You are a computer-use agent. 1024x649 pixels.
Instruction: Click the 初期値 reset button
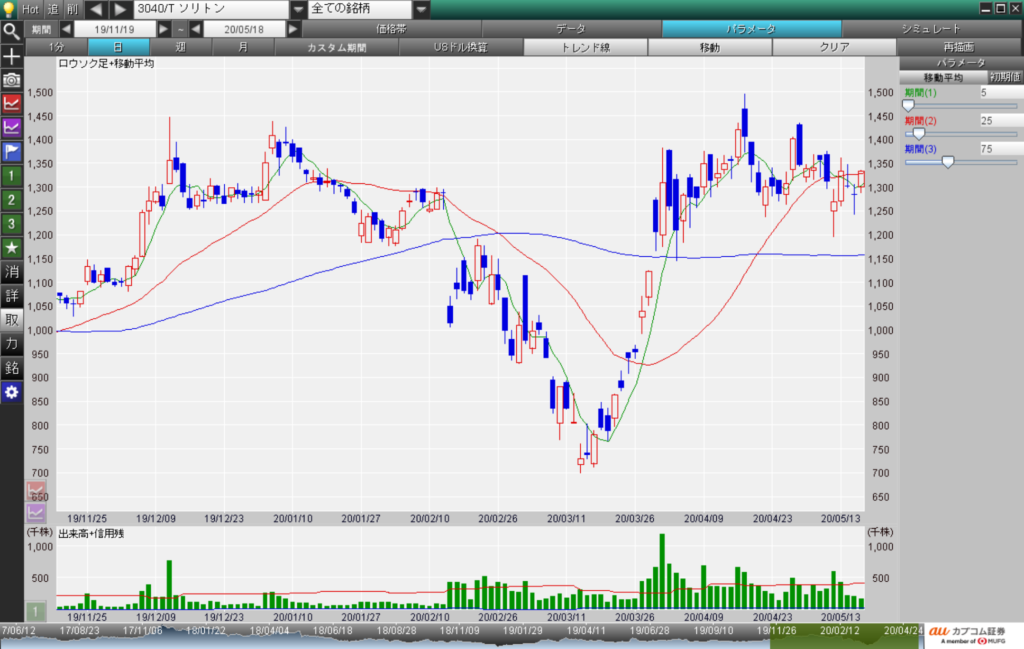coord(1005,77)
